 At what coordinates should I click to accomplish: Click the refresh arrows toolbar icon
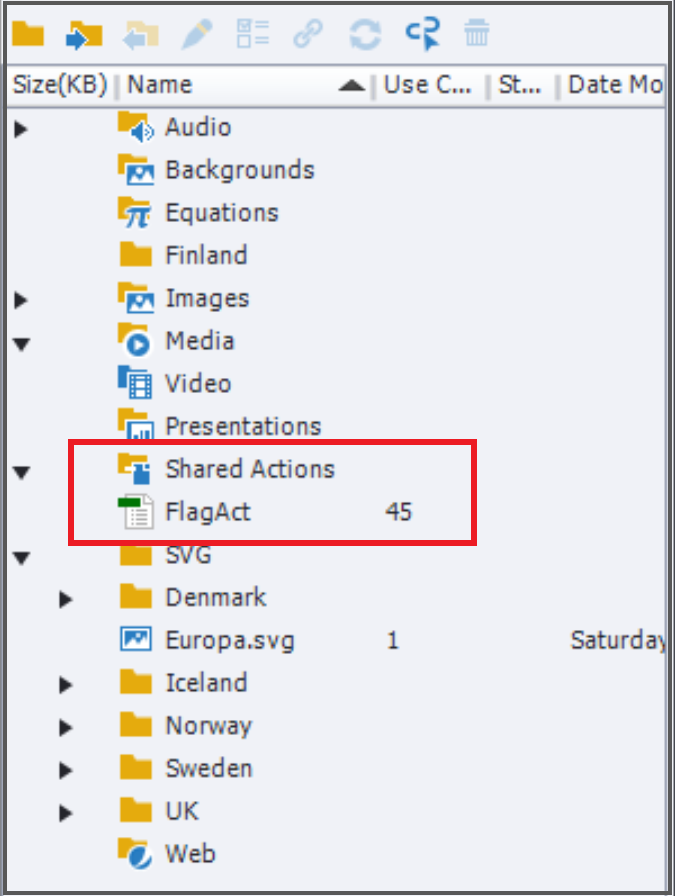coord(364,35)
